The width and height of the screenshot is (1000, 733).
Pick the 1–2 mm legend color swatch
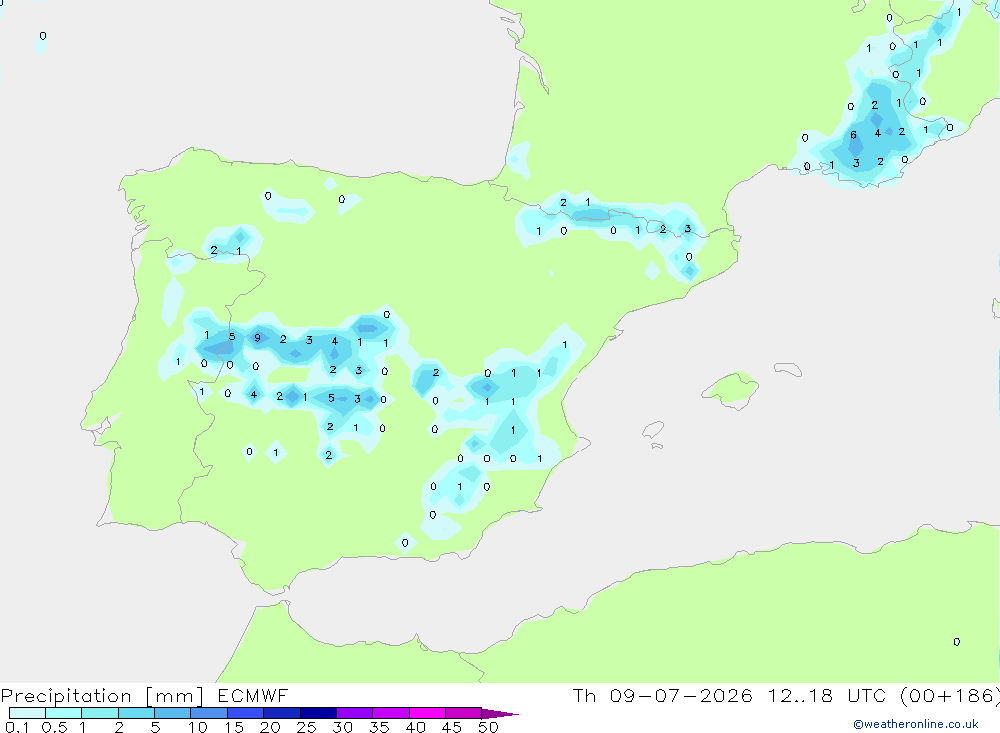[x=100, y=713]
